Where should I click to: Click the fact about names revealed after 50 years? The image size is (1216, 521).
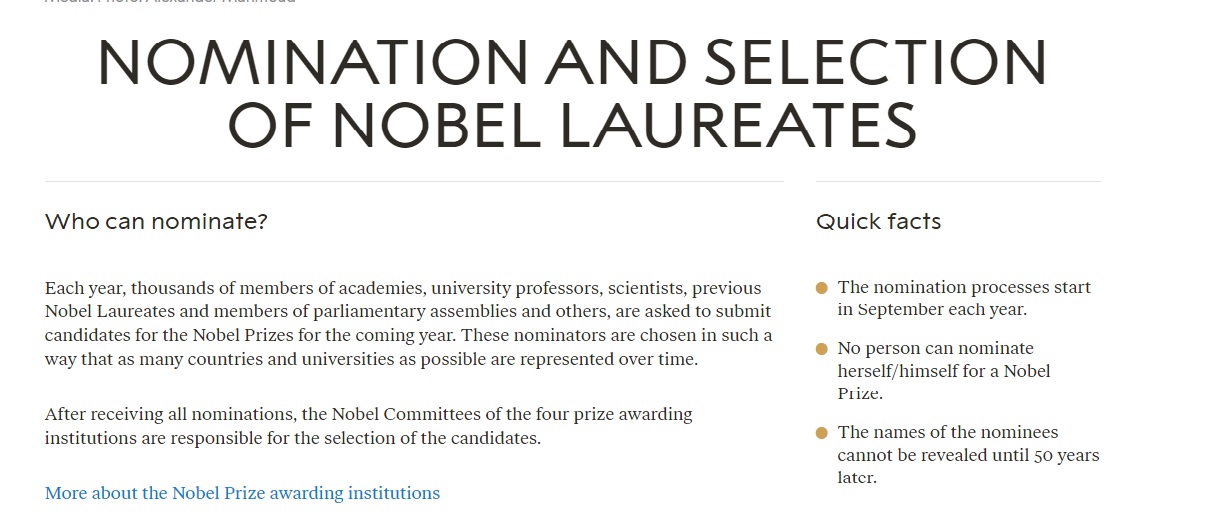tap(968, 455)
